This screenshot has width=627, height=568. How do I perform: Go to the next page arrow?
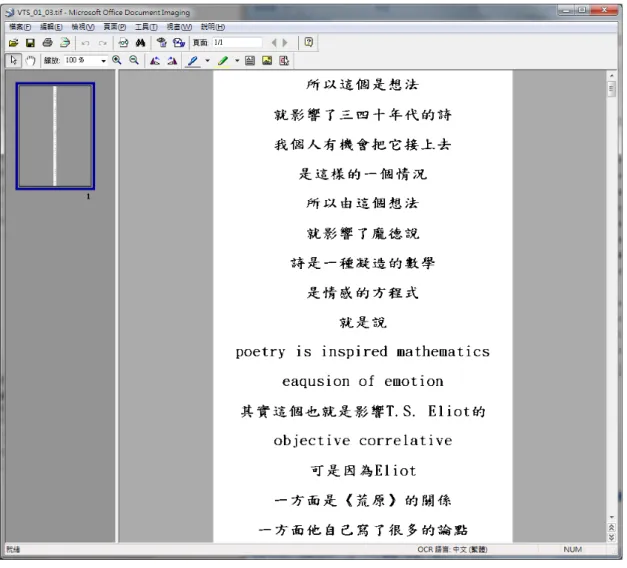(x=285, y=43)
